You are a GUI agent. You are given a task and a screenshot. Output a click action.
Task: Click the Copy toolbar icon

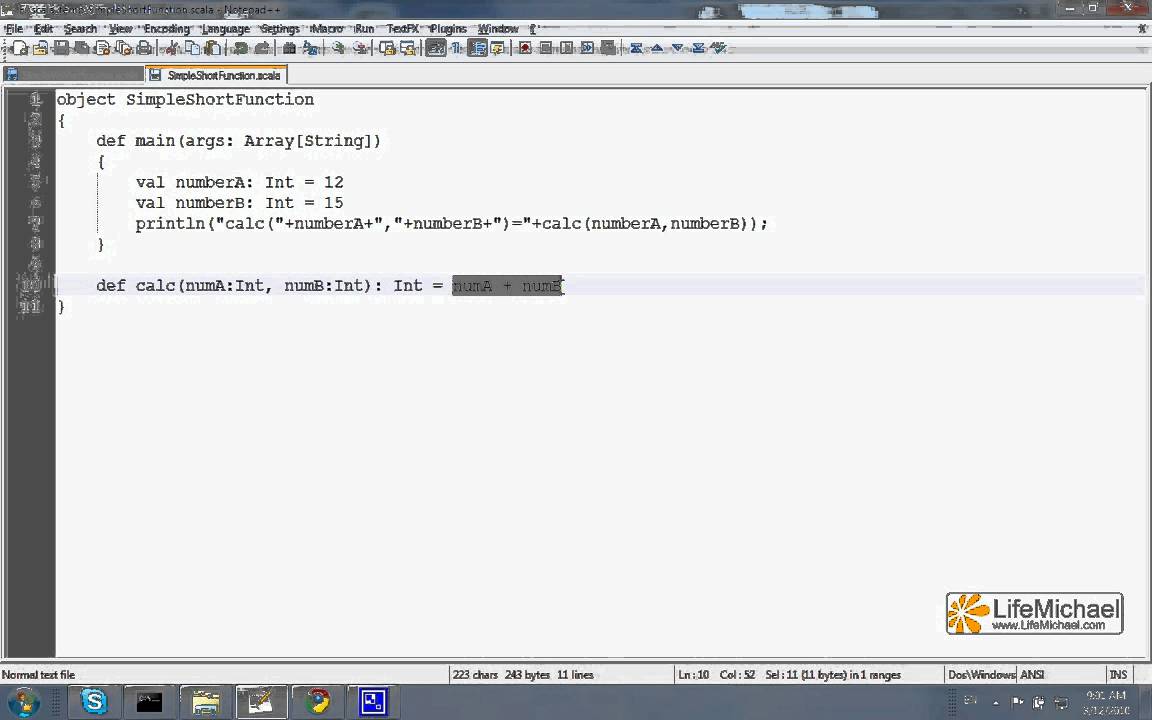[x=192, y=48]
